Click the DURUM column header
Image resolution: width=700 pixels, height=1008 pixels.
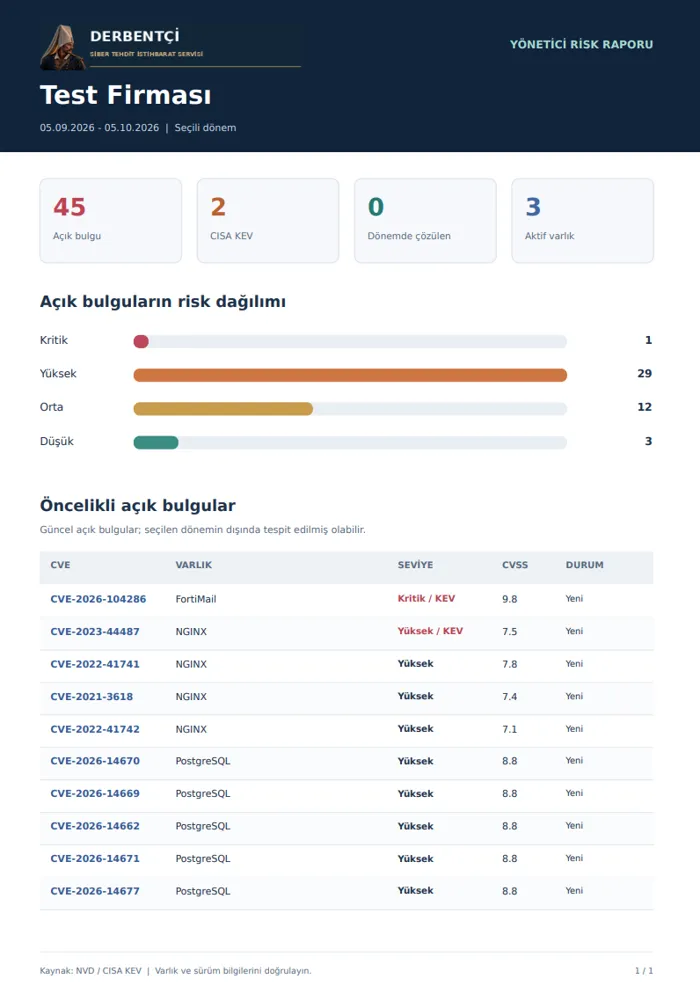coord(584,565)
